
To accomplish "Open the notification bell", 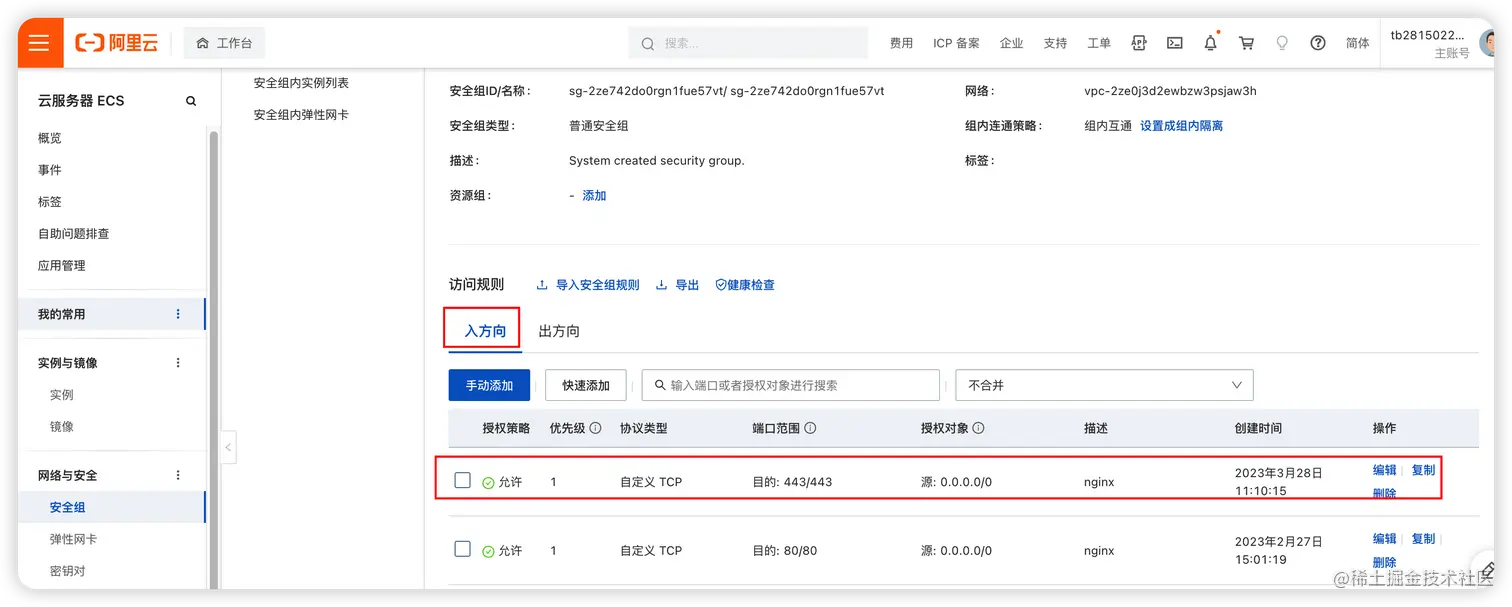I will (1211, 43).
